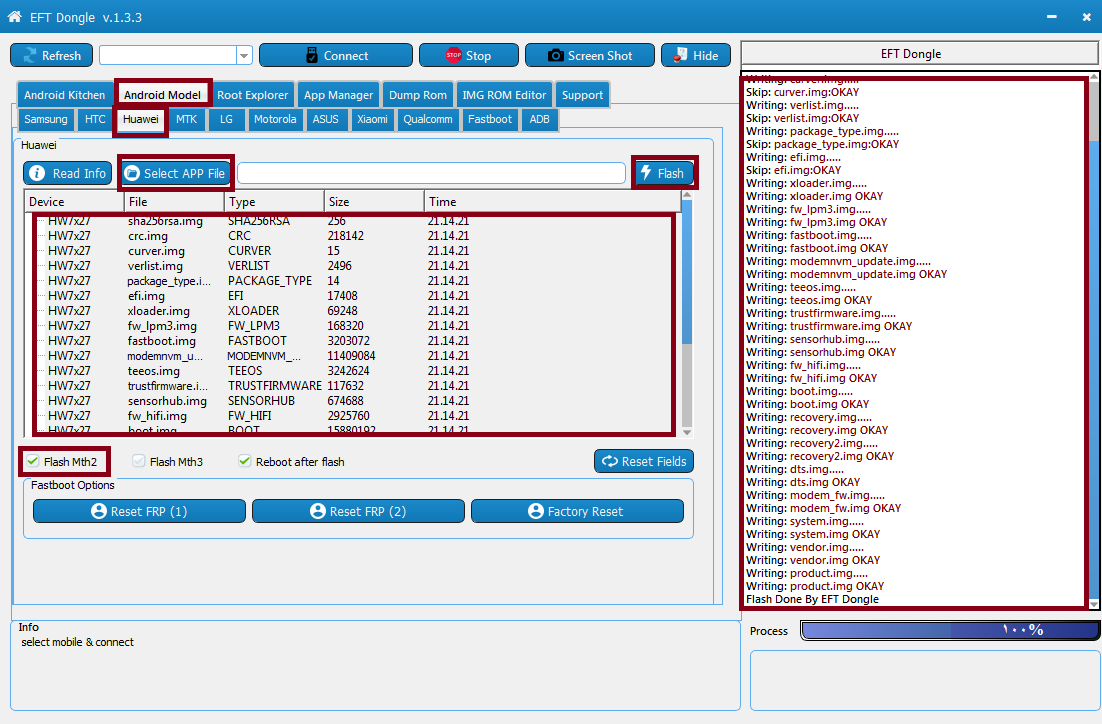
Task: Click file list scrollbar up arrow
Action: coord(687,195)
